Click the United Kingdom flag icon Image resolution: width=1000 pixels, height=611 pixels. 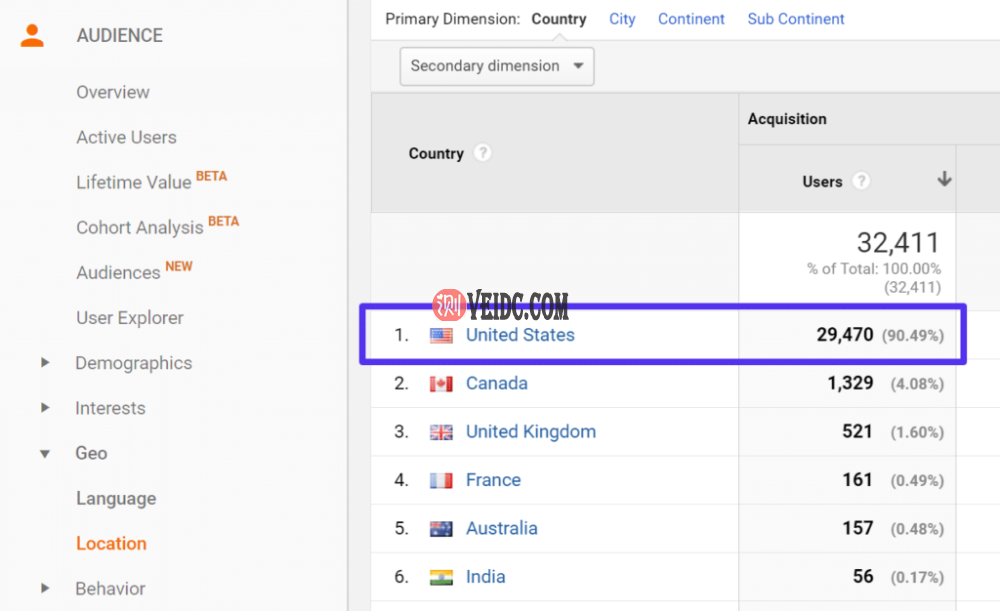click(x=441, y=432)
